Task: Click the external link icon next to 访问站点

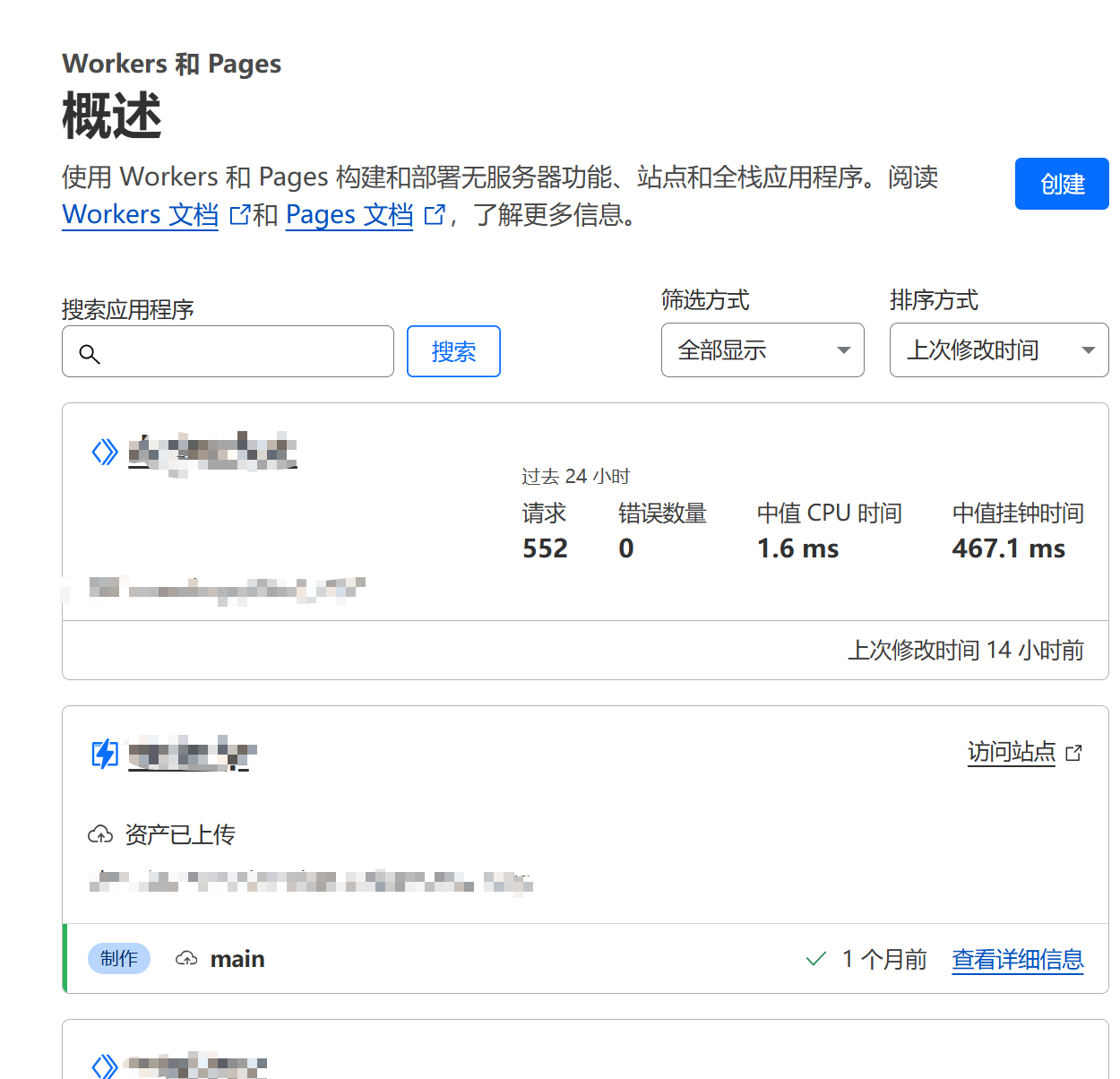Action: (x=1074, y=753)
